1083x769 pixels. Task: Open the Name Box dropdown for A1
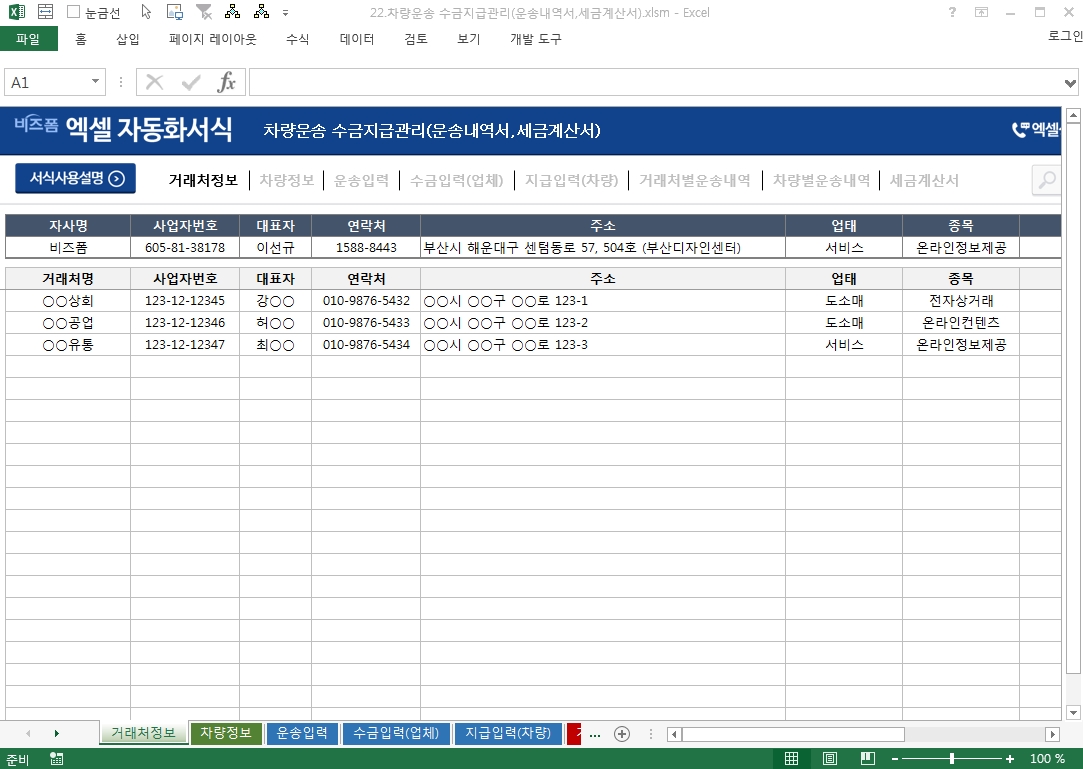96,82
